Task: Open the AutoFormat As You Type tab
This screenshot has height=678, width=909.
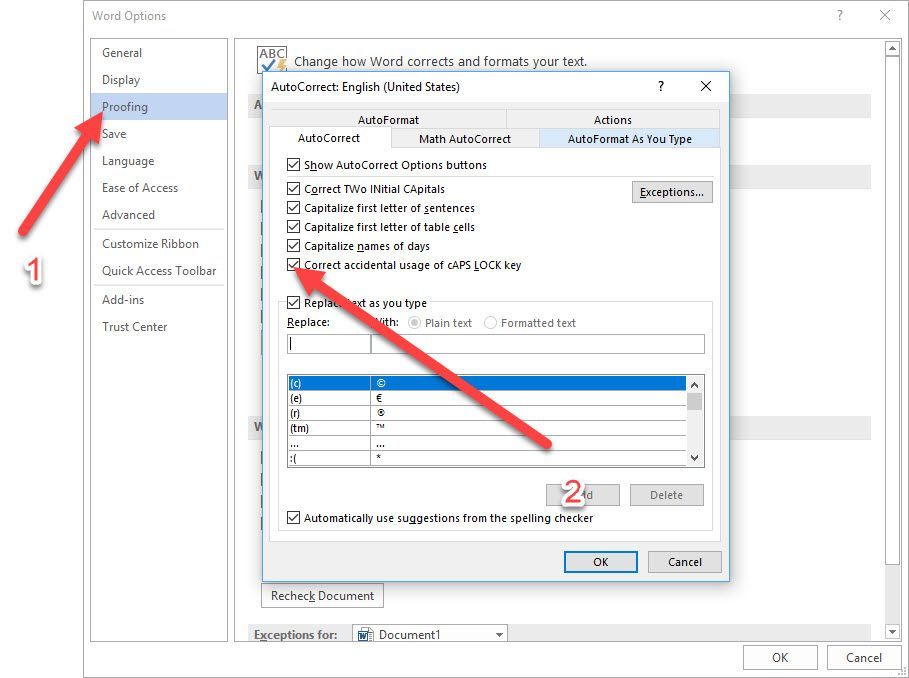Action: pyautogui.click(x=630, y=138)
